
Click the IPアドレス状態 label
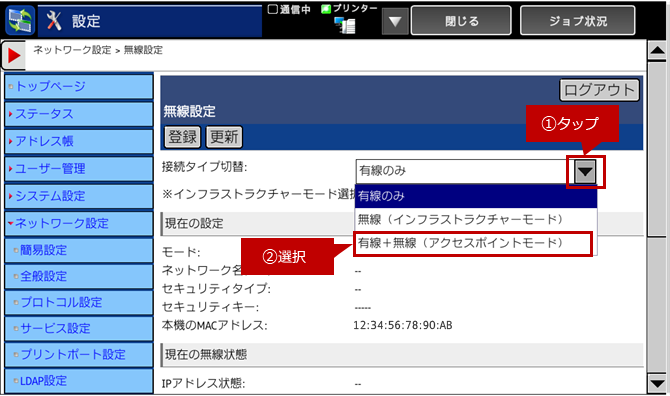coord(203,384)
